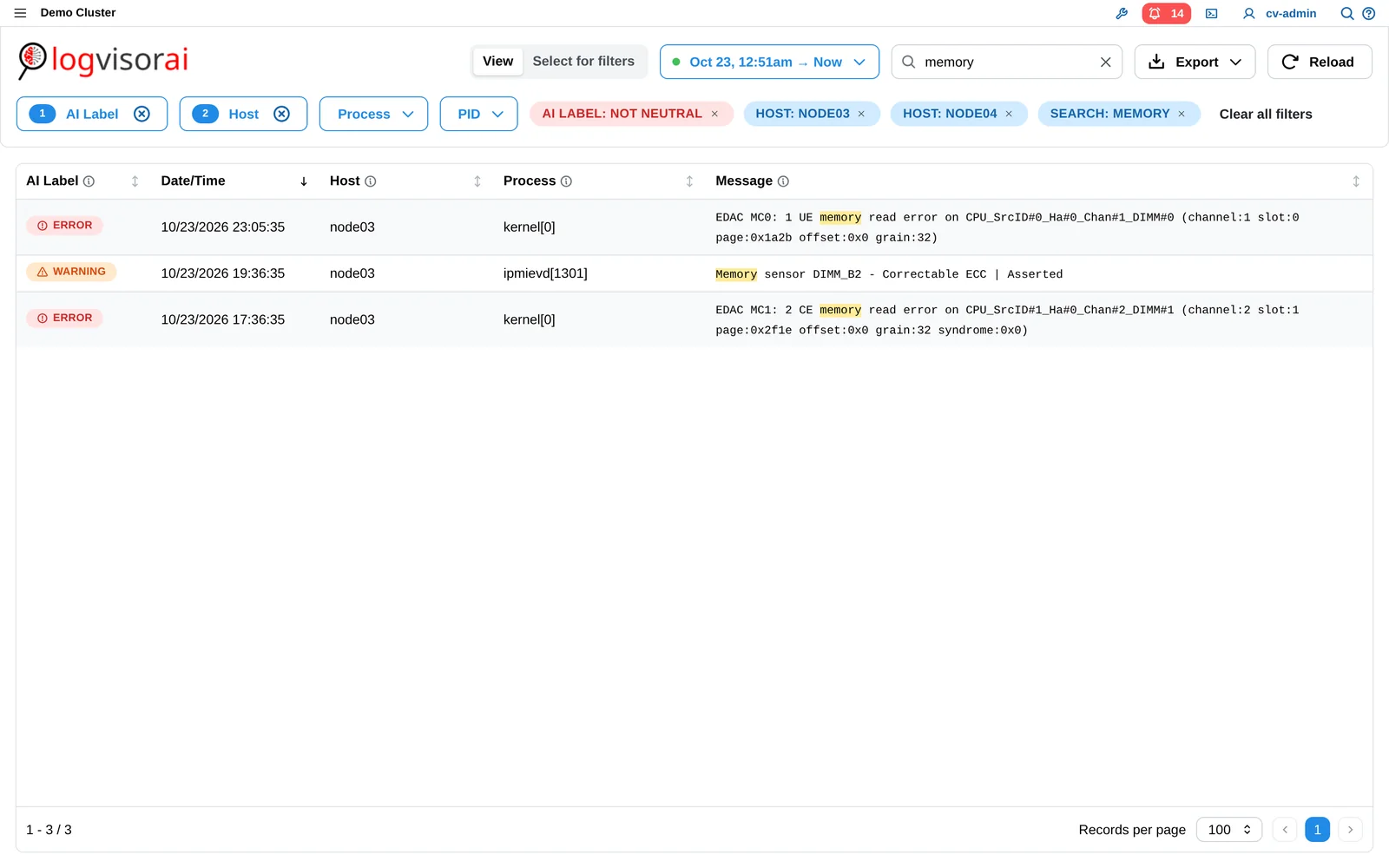
Task: Open the help question mark icon
Action: (x=1368, y=13)
